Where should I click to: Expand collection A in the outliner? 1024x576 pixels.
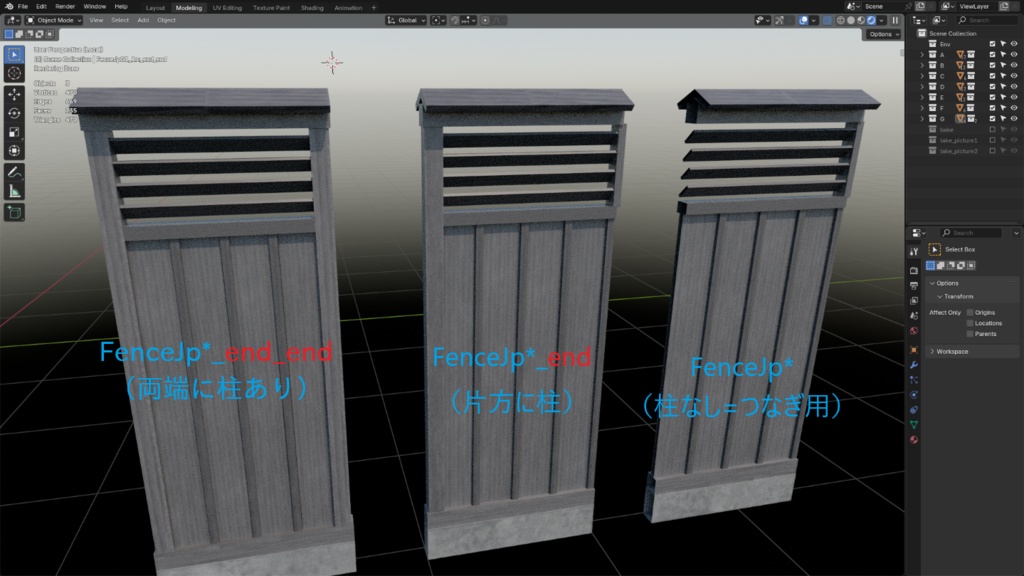922,55
